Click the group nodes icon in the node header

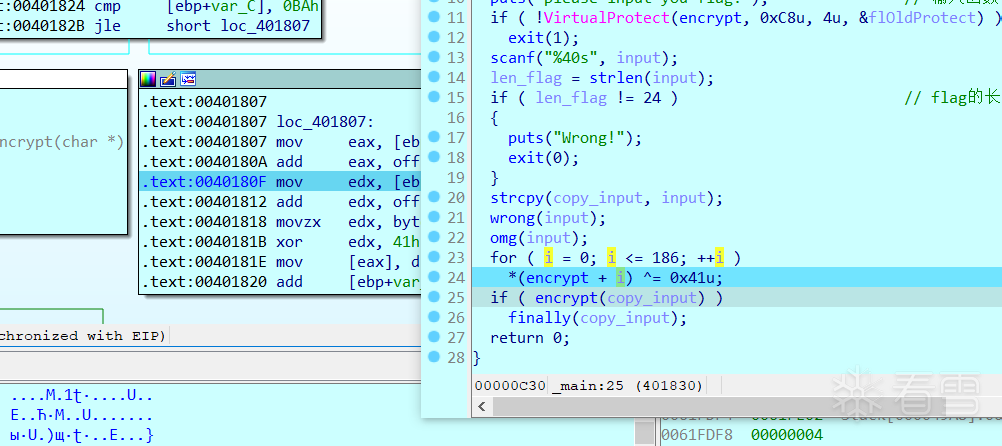[x=188, y=79]
